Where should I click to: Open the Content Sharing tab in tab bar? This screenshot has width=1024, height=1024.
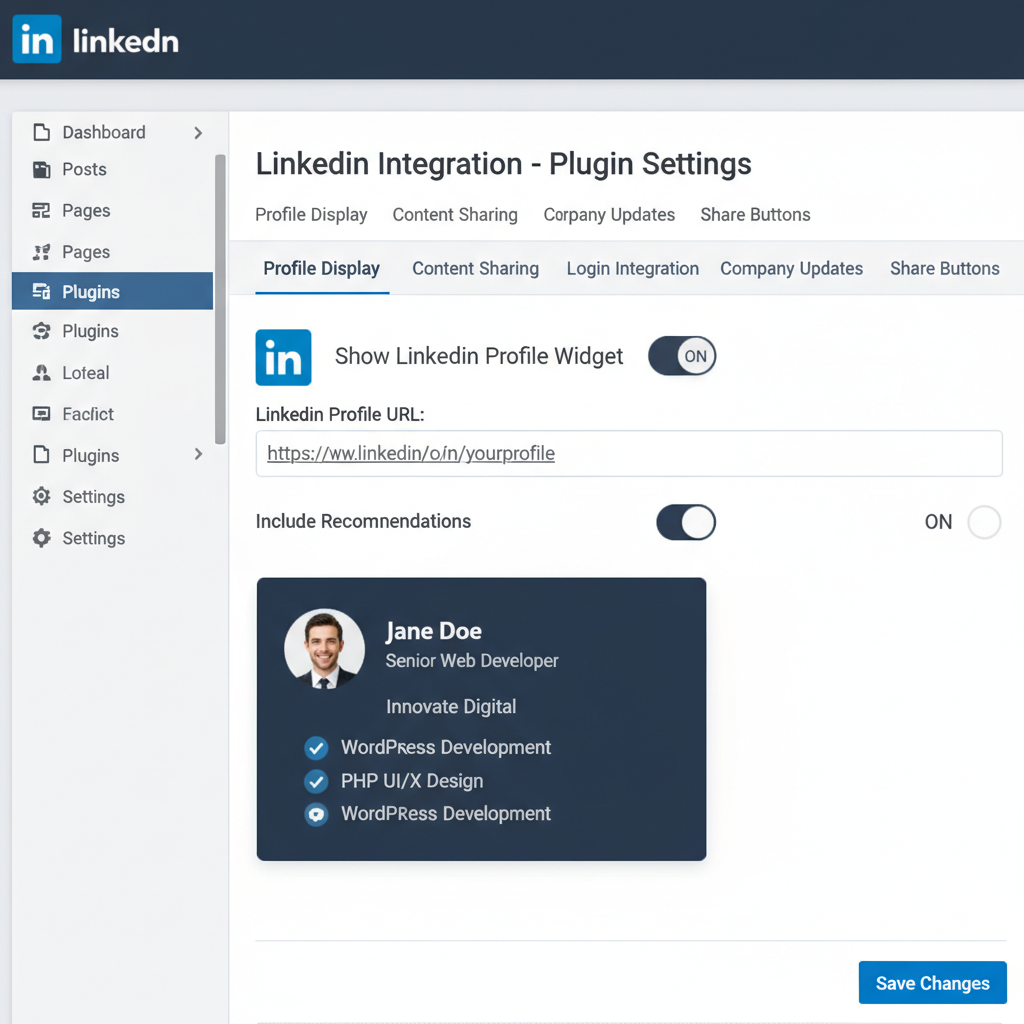pyautogui.click(x=475, y=268)
